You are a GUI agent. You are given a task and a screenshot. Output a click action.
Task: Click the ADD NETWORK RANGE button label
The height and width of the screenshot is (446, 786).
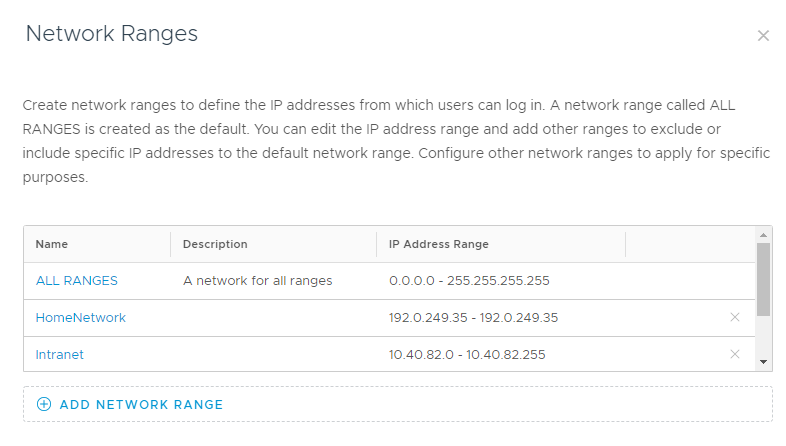coord(141,405)
